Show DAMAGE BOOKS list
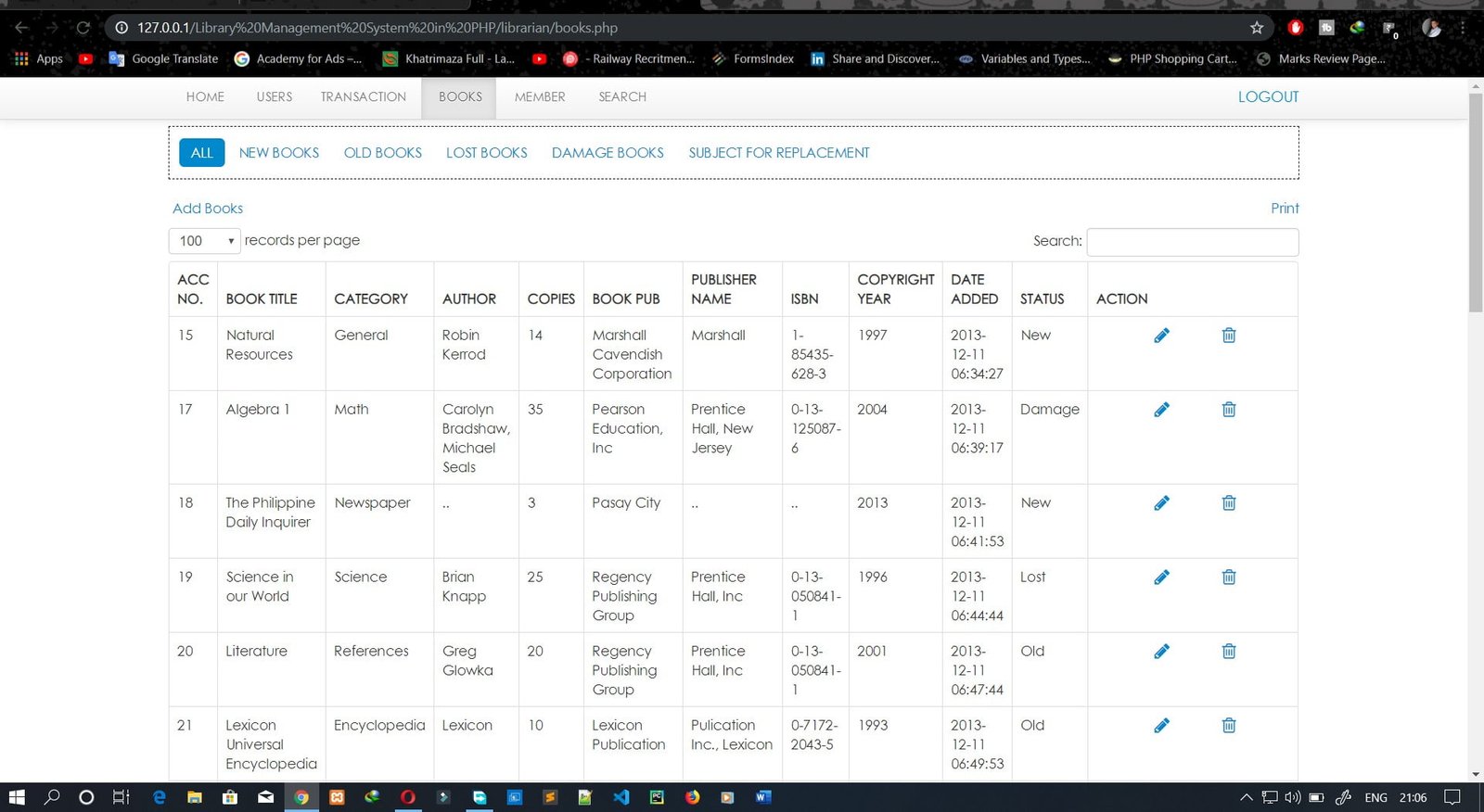Viewport: 1484px width, 812px height. click(x=608, y=153)
